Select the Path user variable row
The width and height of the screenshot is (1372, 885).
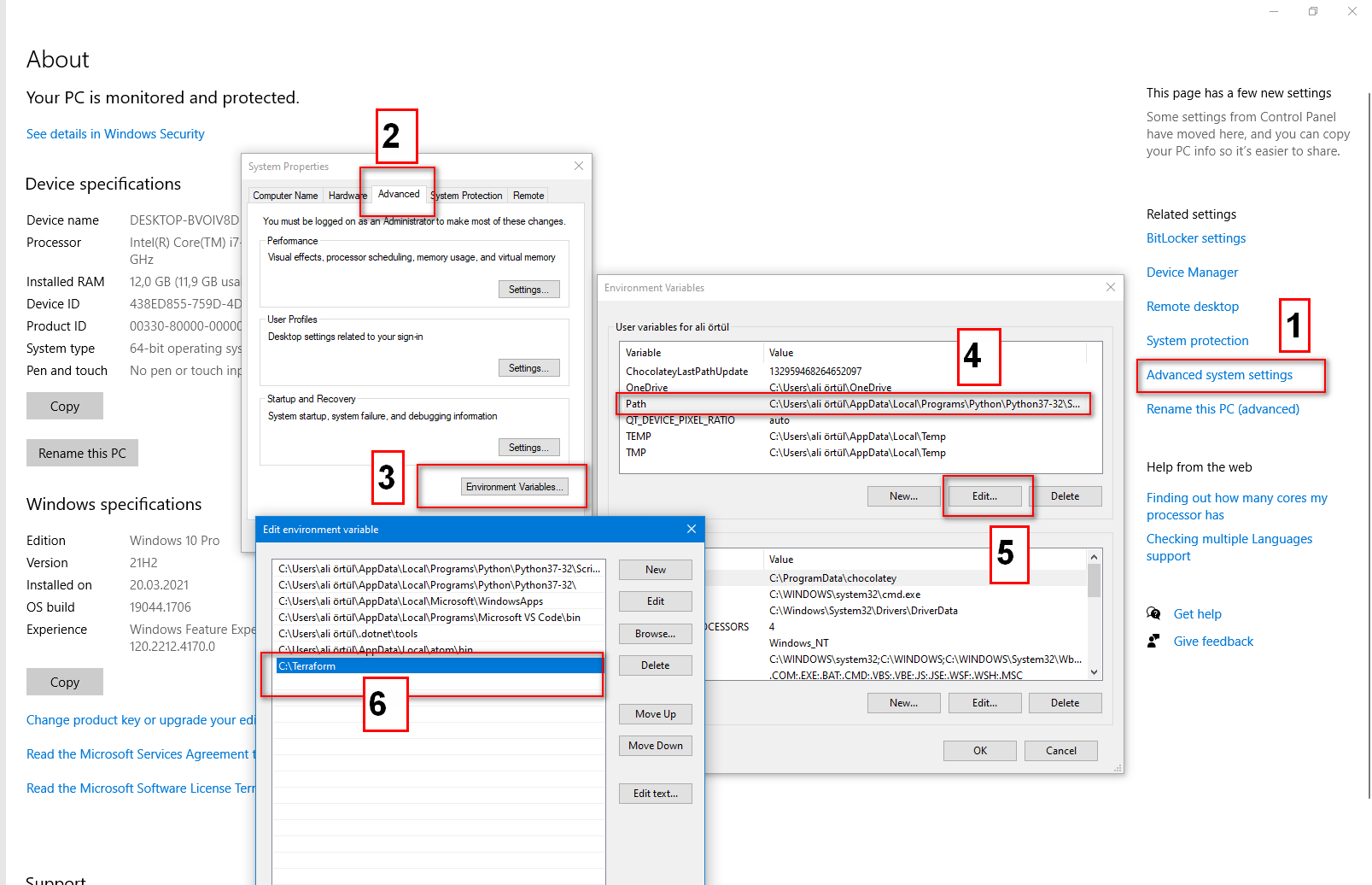(x=854, y=404)
